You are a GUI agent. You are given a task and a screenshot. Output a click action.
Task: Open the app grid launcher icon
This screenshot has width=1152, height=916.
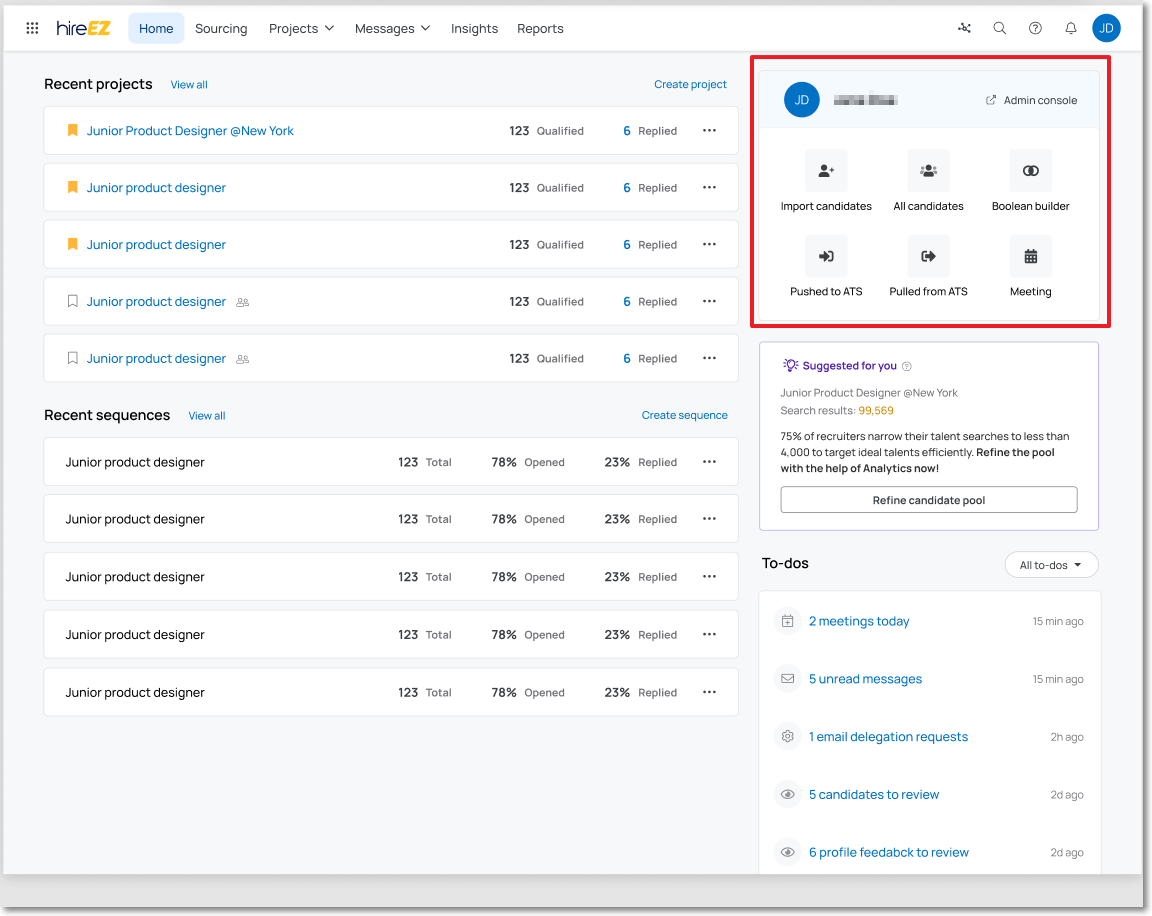pos(32,28)
